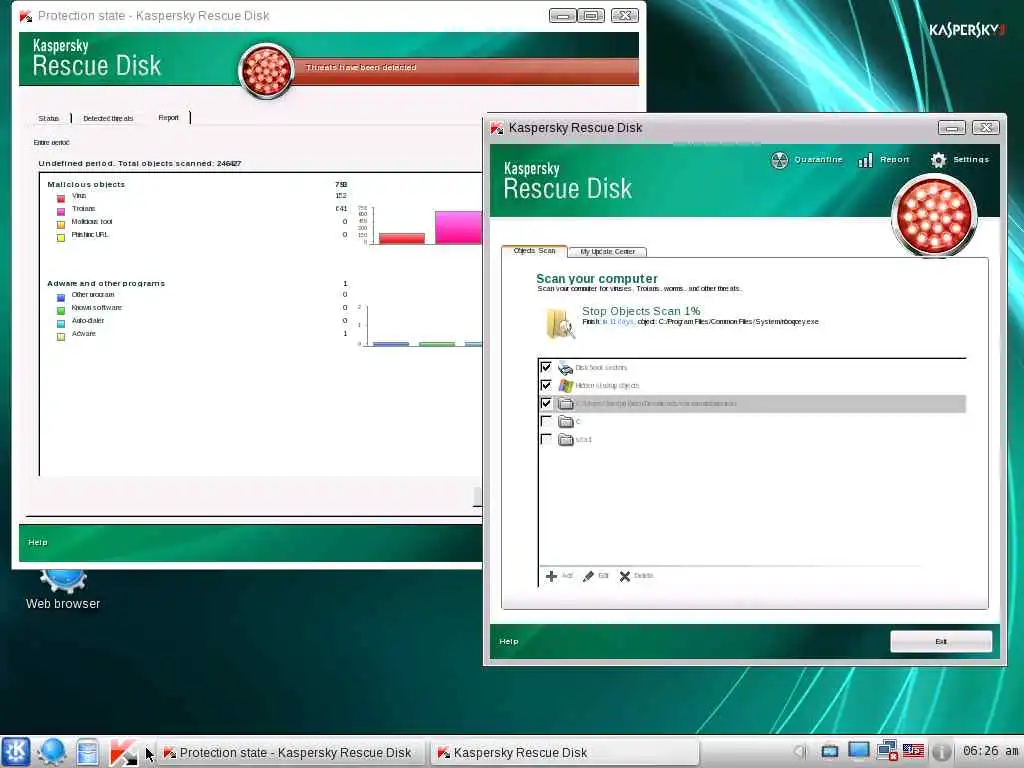Click 'Adware and other programs' heading
Viewport: 1024px width, 768px height.
[106, 283]
